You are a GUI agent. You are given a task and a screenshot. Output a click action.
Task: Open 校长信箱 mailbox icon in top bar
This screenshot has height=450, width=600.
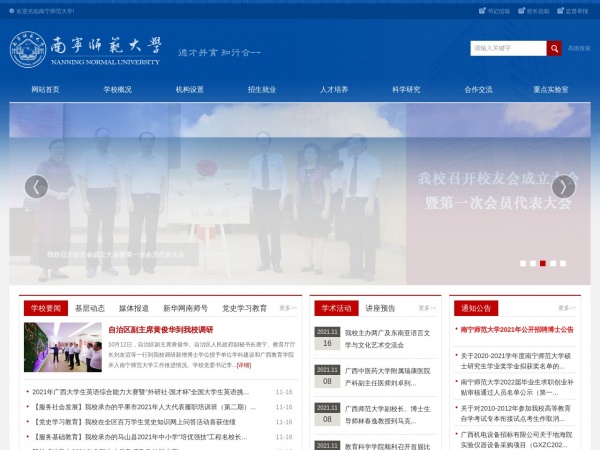click(x=523, y=11)
